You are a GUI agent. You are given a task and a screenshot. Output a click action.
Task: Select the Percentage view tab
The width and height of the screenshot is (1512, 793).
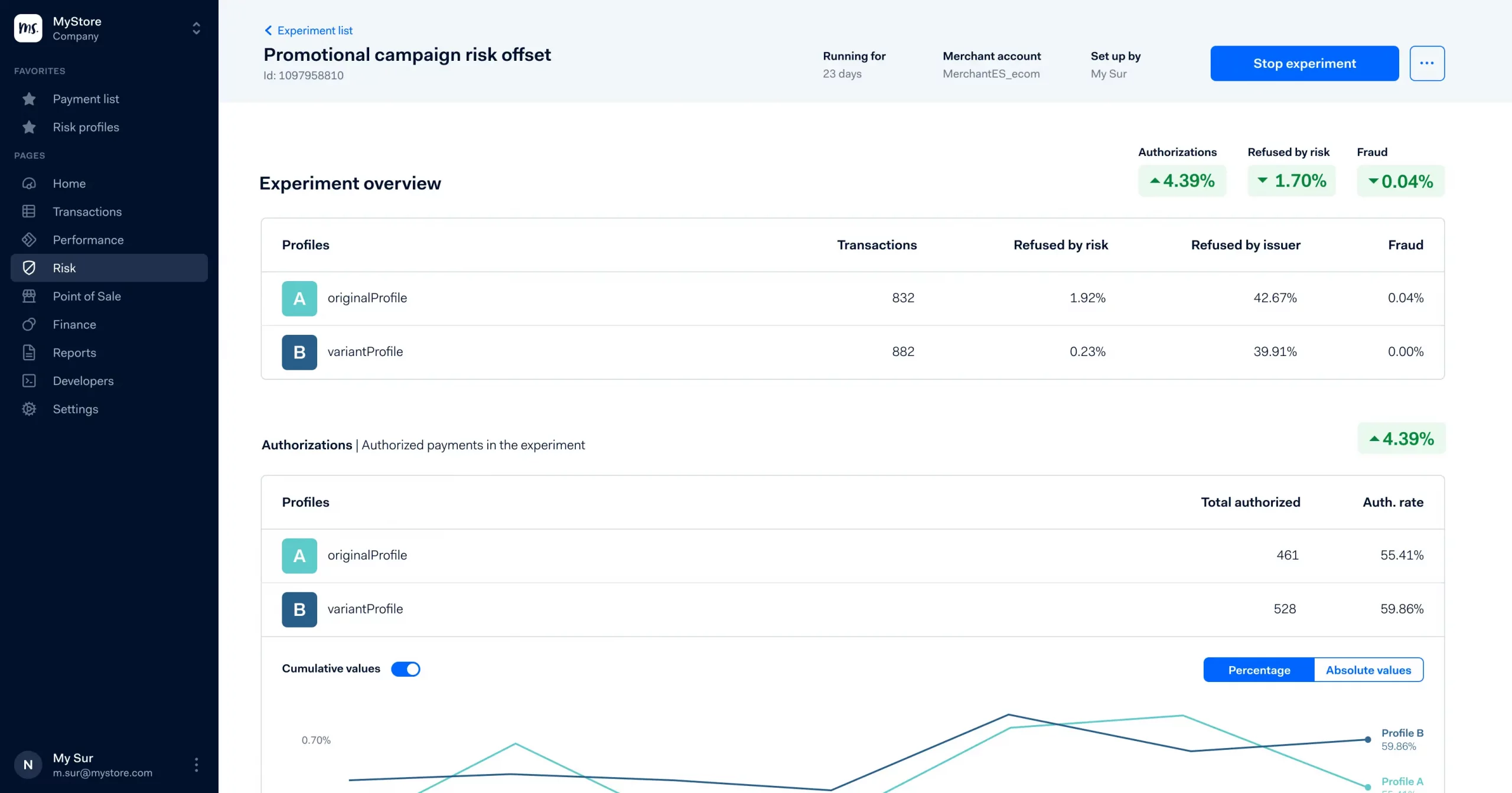pyautogui.click(x=1259, y=670)
